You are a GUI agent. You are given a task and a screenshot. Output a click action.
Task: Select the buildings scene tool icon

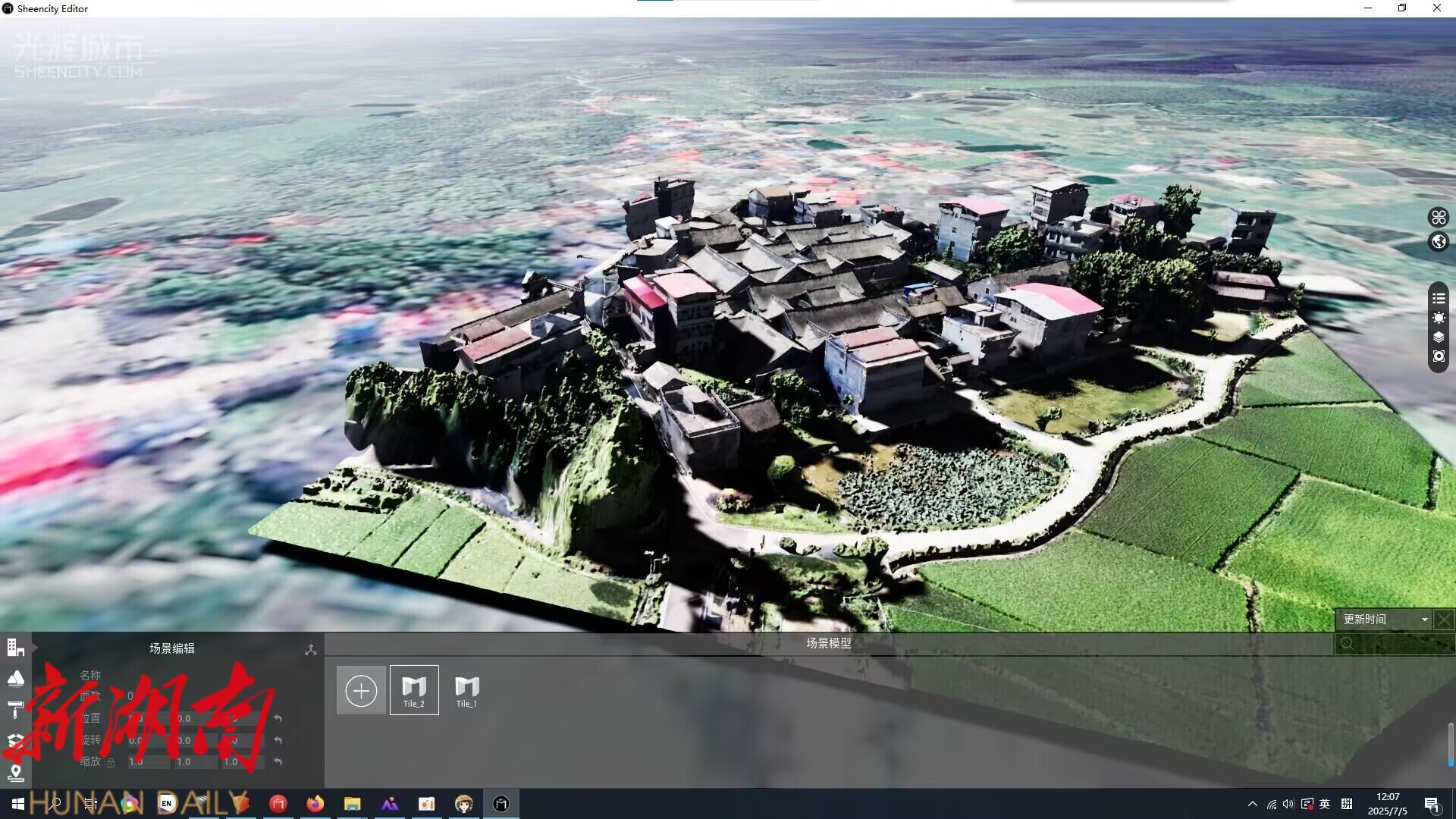15,648
